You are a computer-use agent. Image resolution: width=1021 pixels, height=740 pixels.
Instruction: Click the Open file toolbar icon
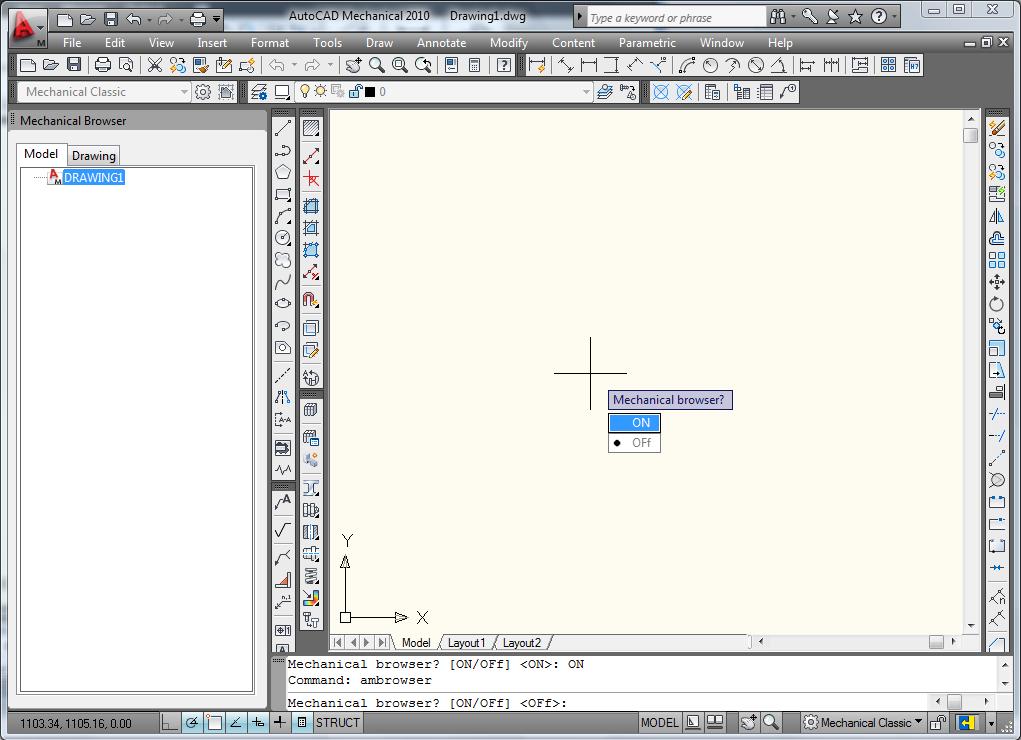51,65
